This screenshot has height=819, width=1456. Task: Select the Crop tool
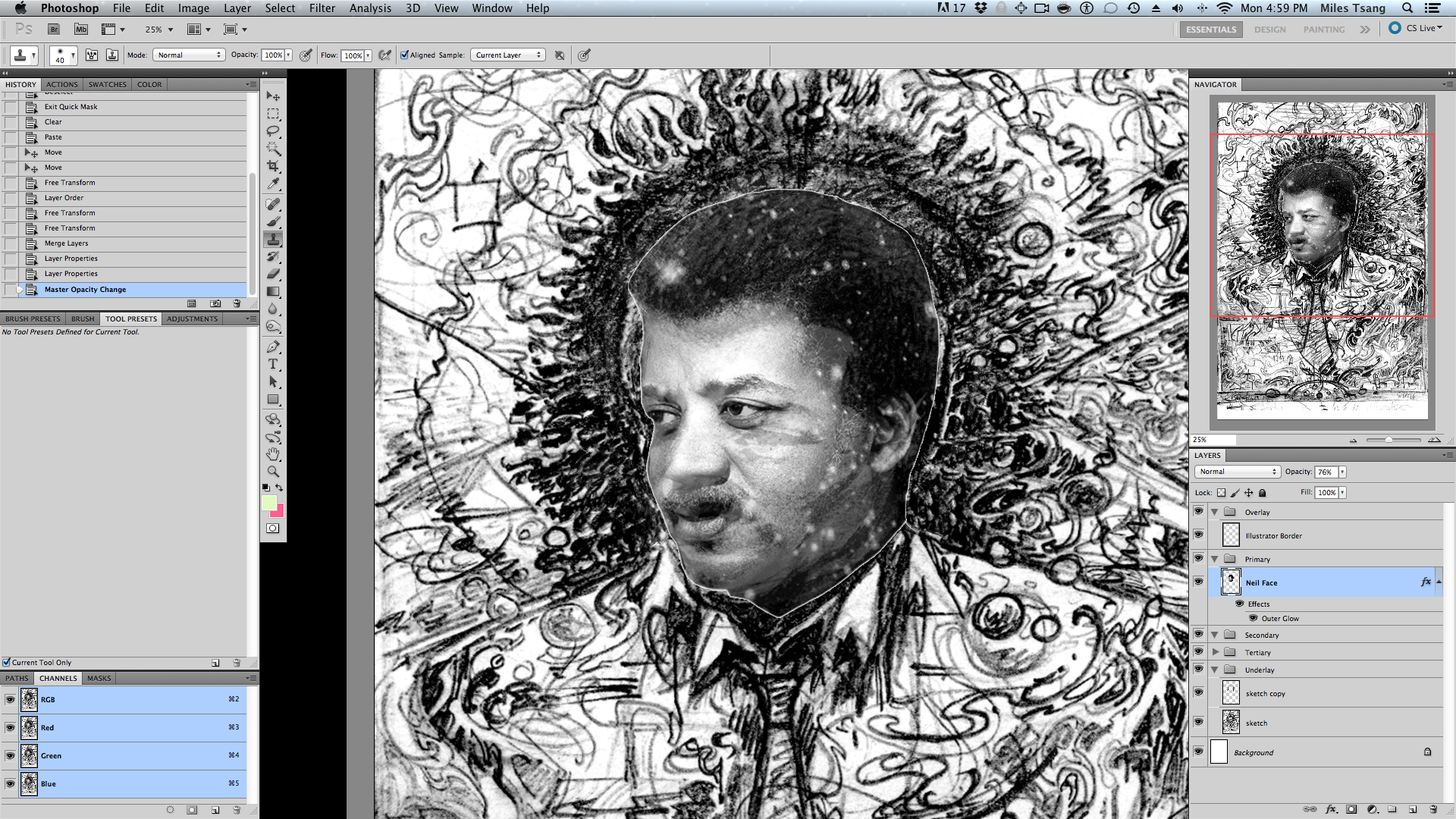273,166
